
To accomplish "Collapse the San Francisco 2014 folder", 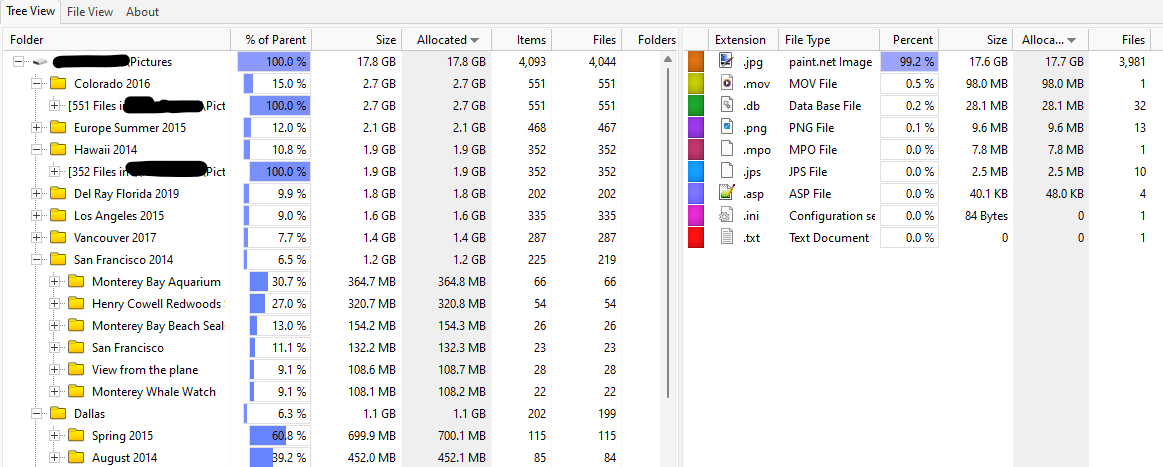I will [36, 259].
